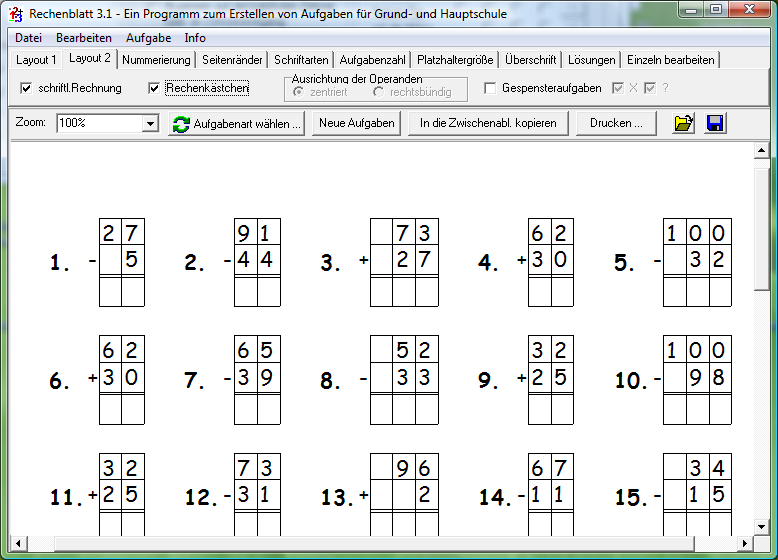Toggle the schriftl.Rechnung checkbox
Screen dimensions: 778x560
[26, 88]
